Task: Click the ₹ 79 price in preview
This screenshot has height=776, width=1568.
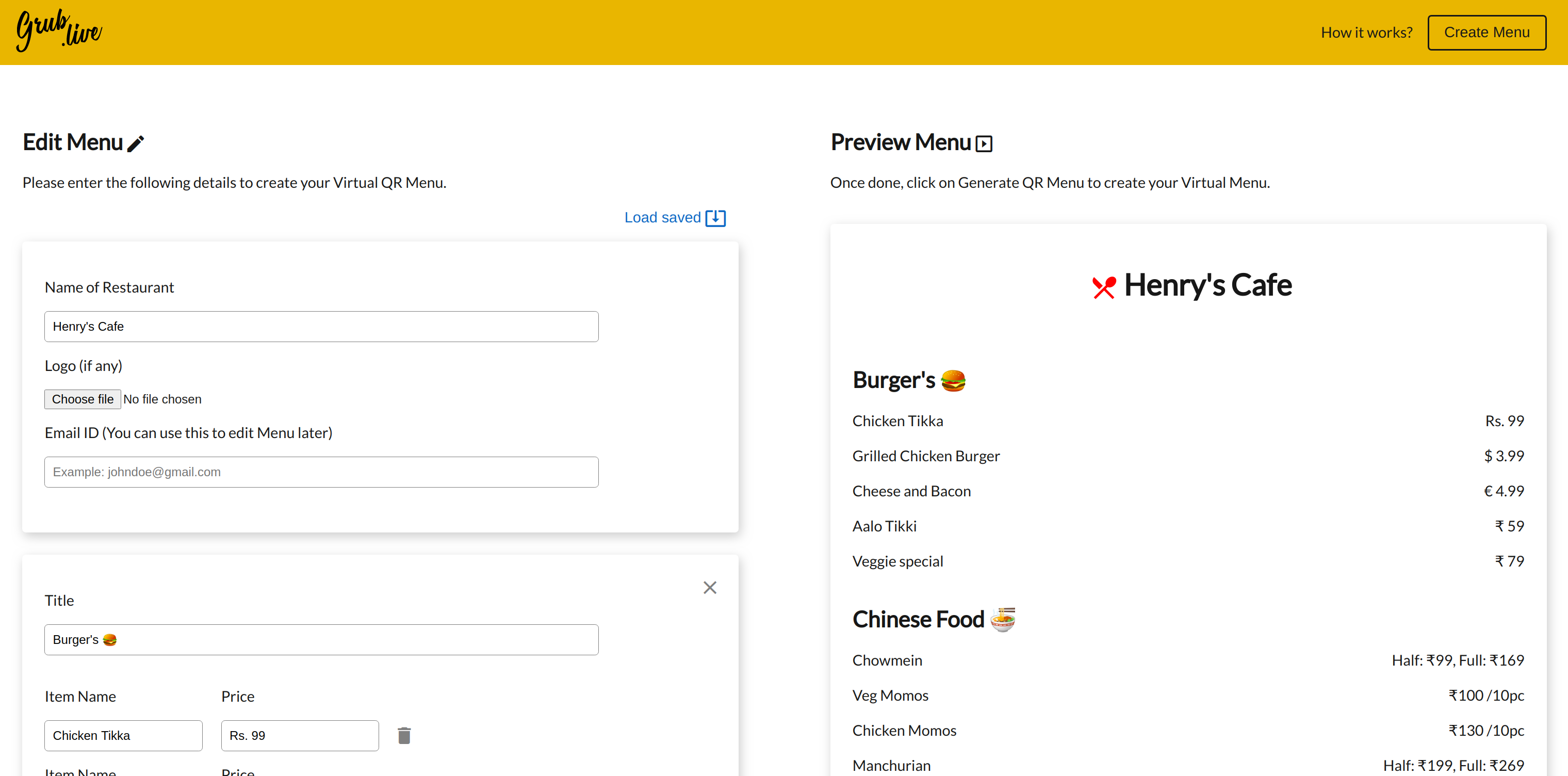Action: click(1510, 561)
